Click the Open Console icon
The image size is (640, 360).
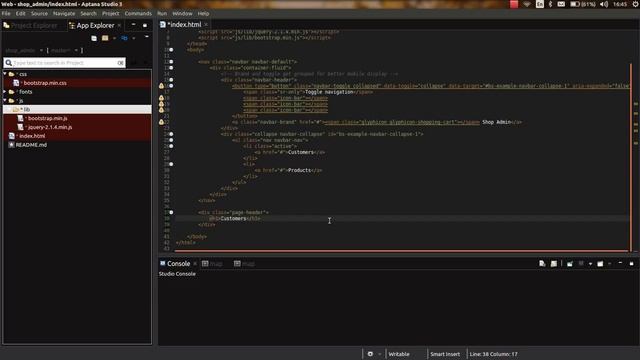pos(600,264)
